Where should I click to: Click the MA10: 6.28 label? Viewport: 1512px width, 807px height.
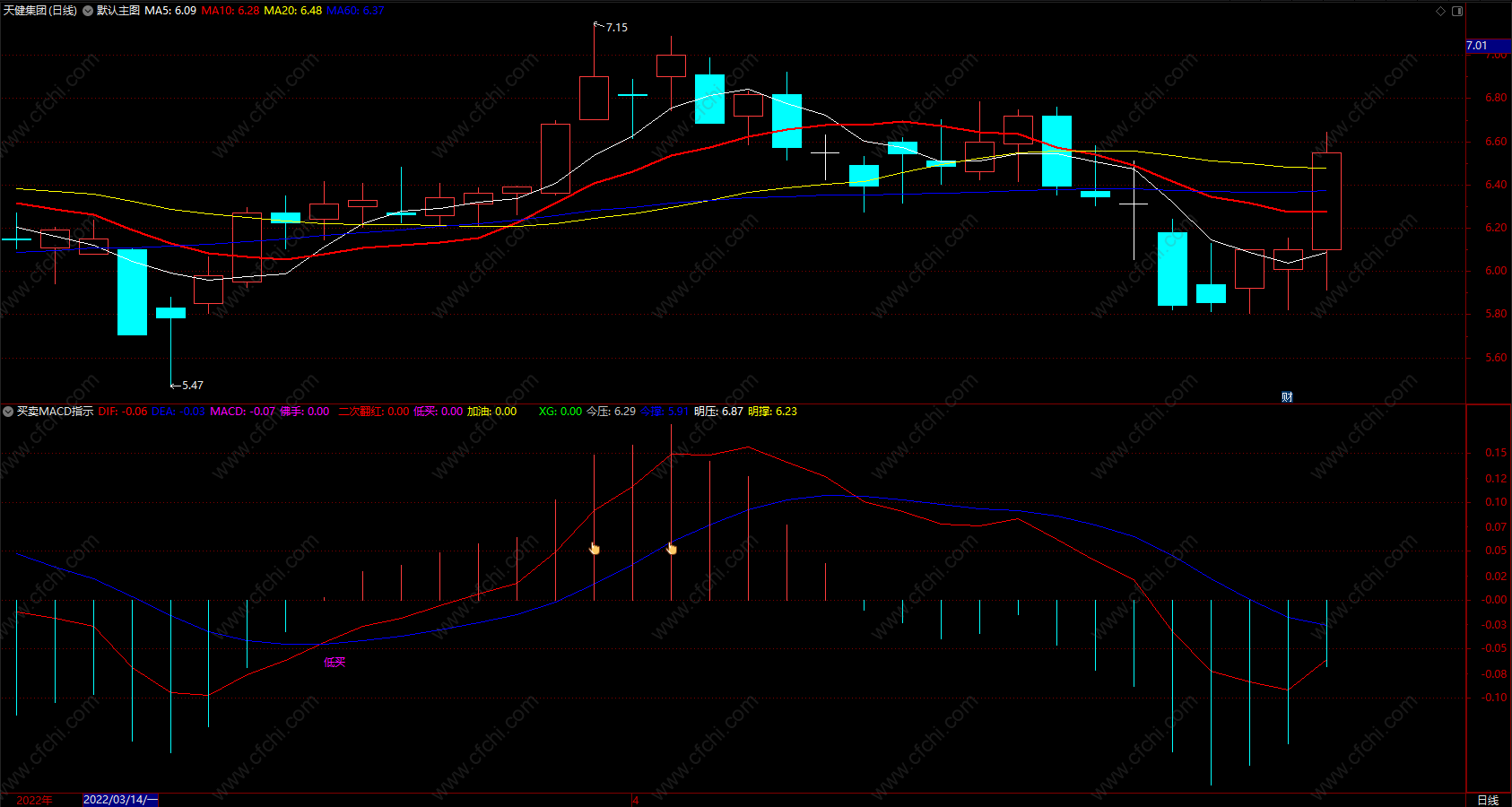click(230, 11)
